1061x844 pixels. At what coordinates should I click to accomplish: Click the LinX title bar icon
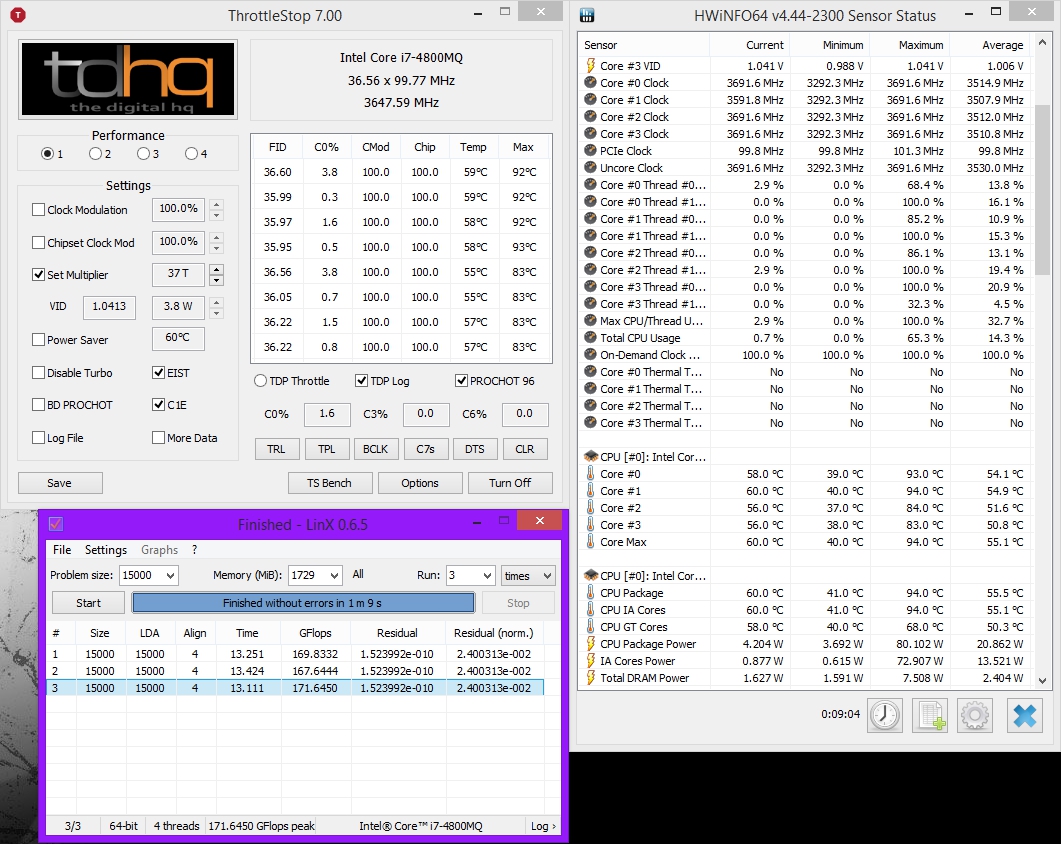[55, 524]
